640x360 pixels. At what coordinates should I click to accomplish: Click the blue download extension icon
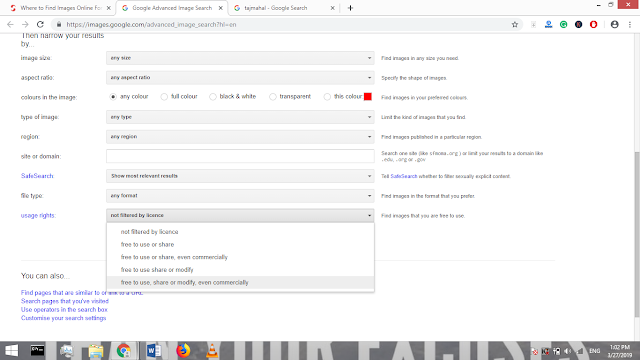click(x=548, y=24)
